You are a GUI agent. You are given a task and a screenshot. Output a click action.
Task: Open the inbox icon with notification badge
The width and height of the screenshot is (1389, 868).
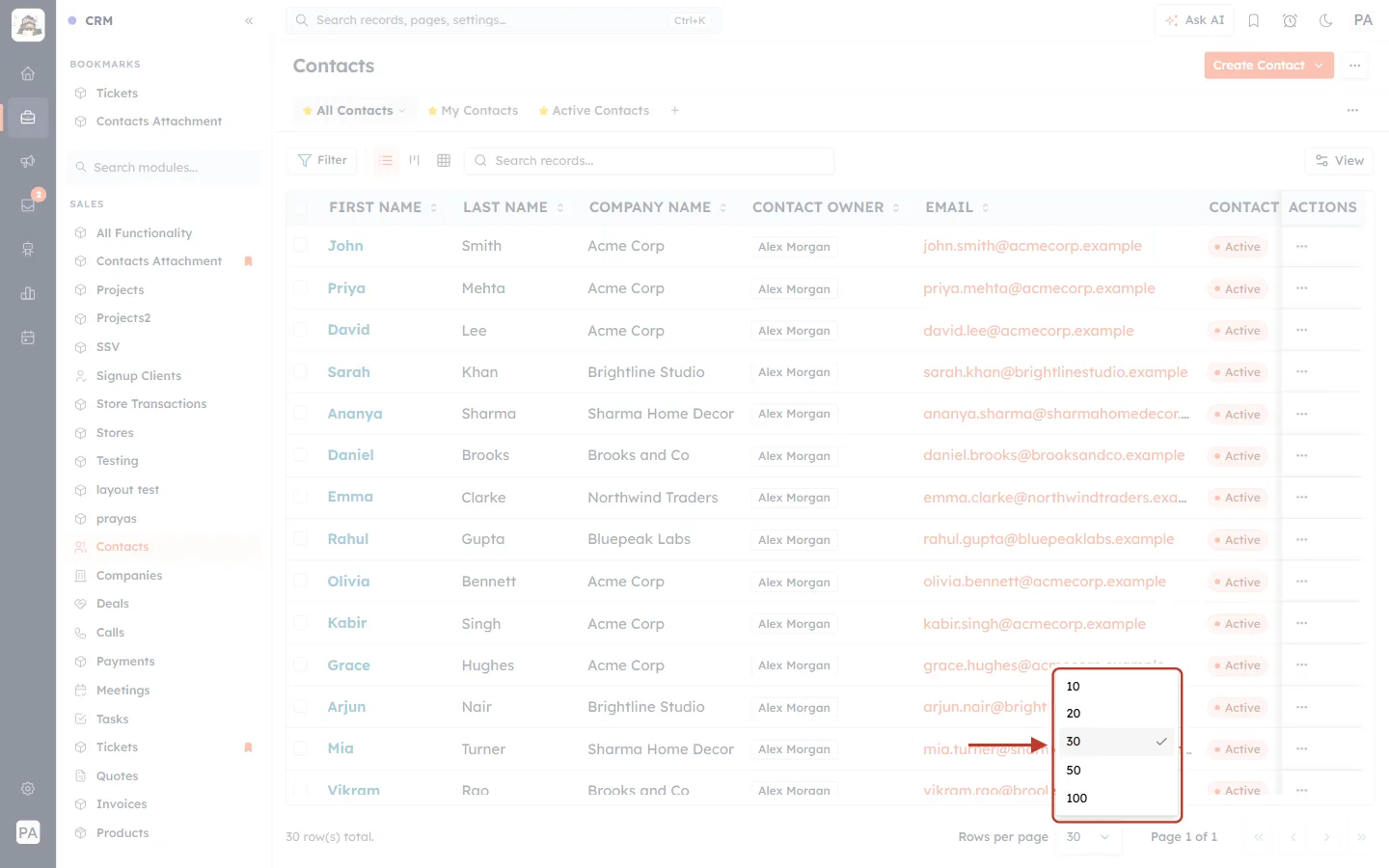point(28,204)
